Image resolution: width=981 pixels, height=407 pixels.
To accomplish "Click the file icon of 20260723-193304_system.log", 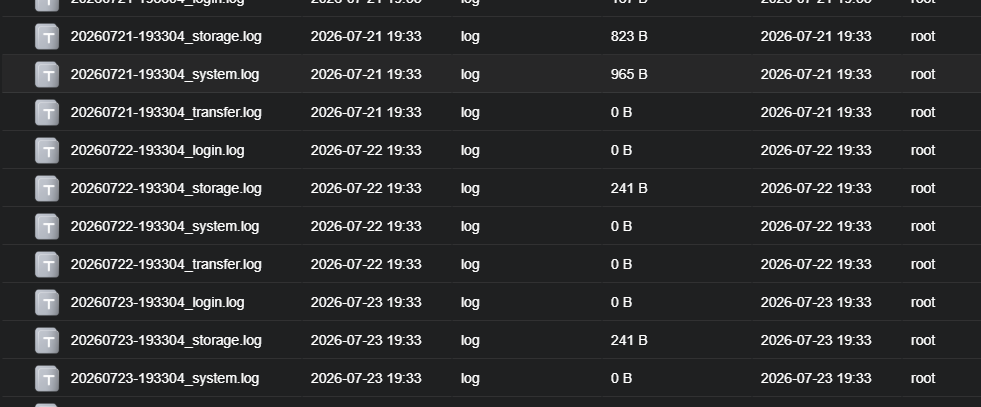I will coord(47,379).
